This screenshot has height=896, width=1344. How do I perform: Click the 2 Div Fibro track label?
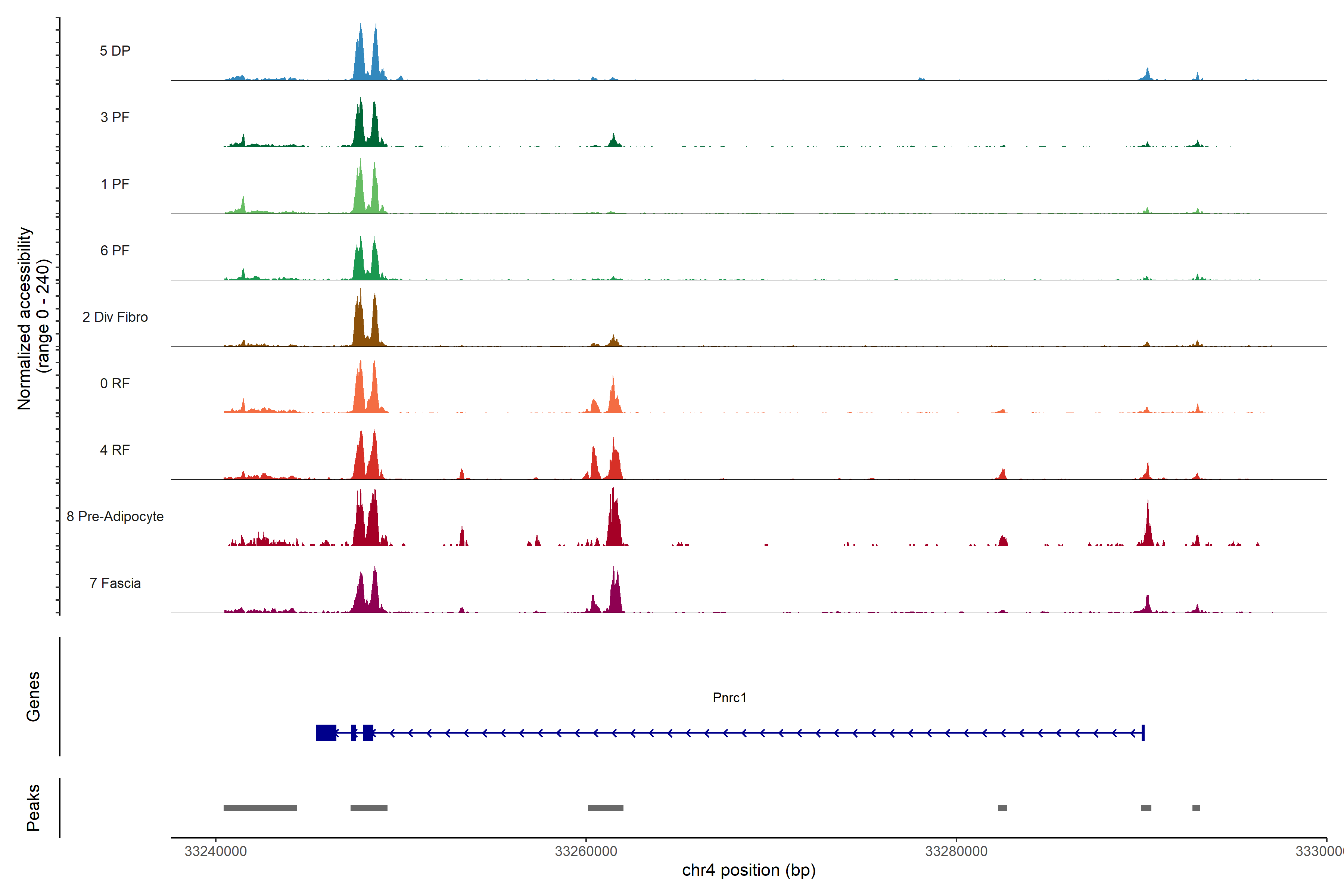115,317
